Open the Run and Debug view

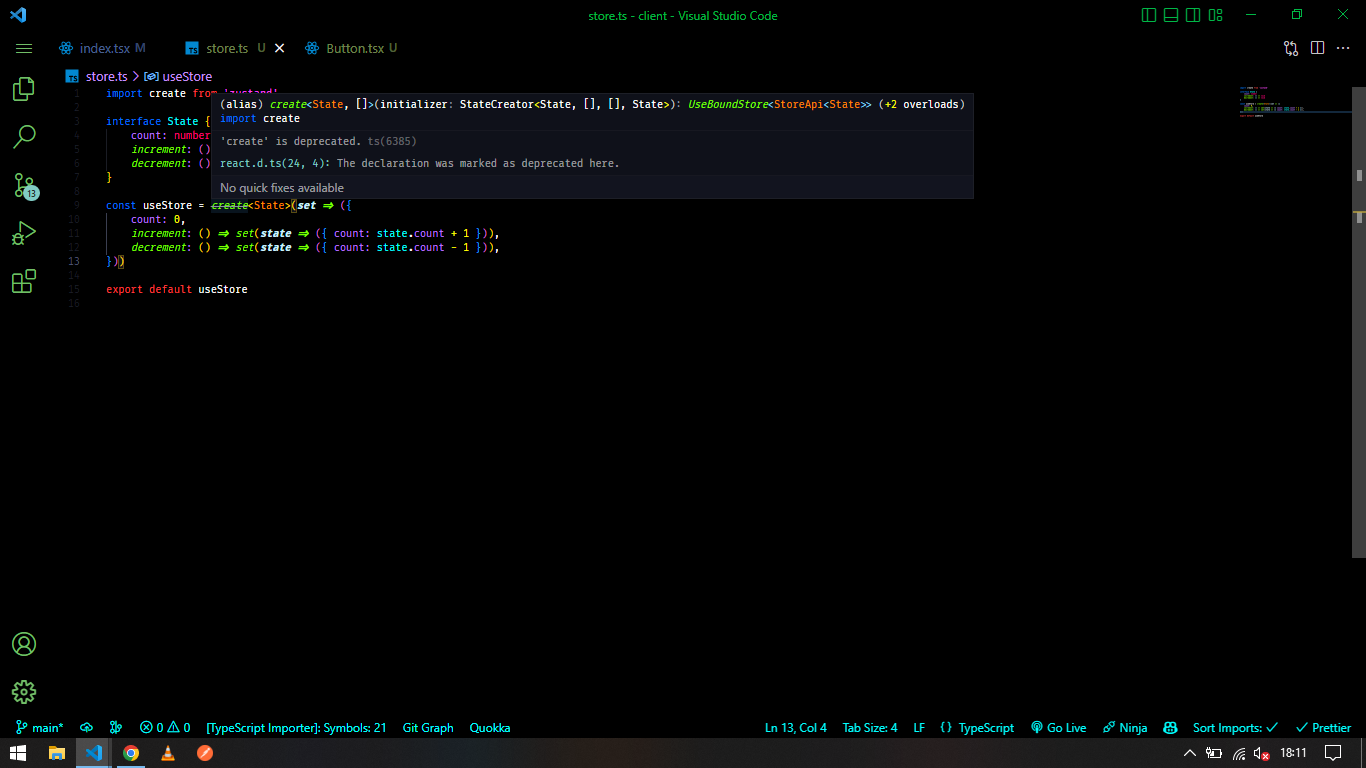click(x=23, y=232)
